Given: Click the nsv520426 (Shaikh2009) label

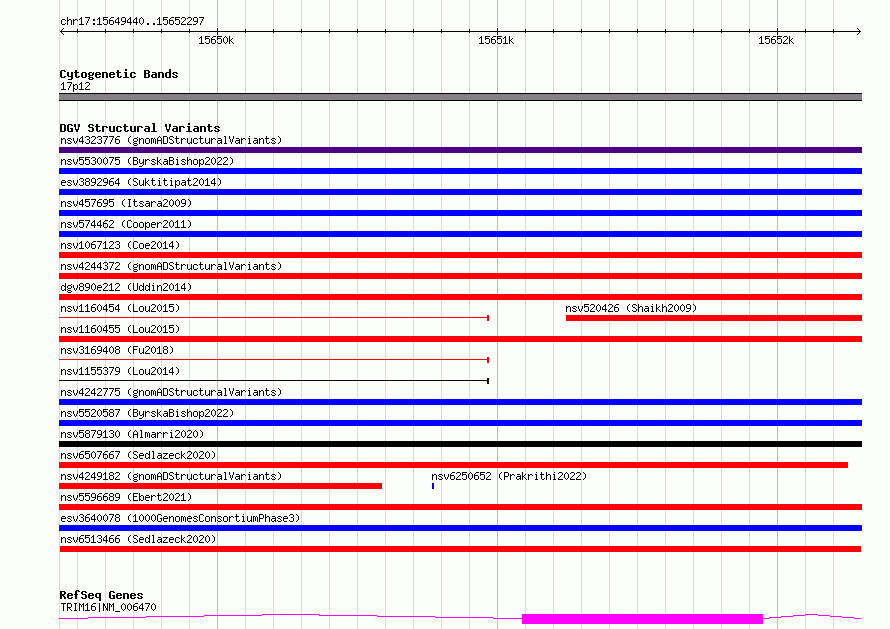Looking at the screenshot, I should pos(631,308).
